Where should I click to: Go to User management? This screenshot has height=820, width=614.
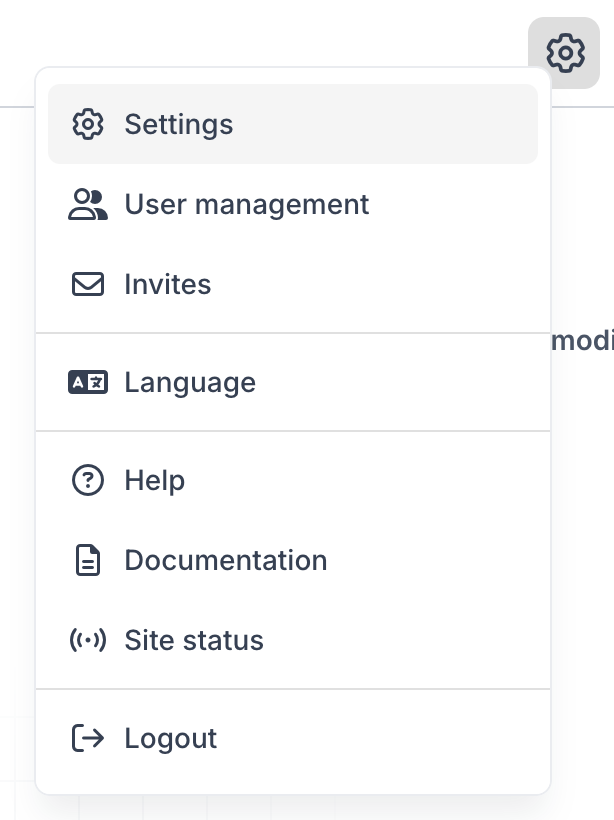point(246,204)
